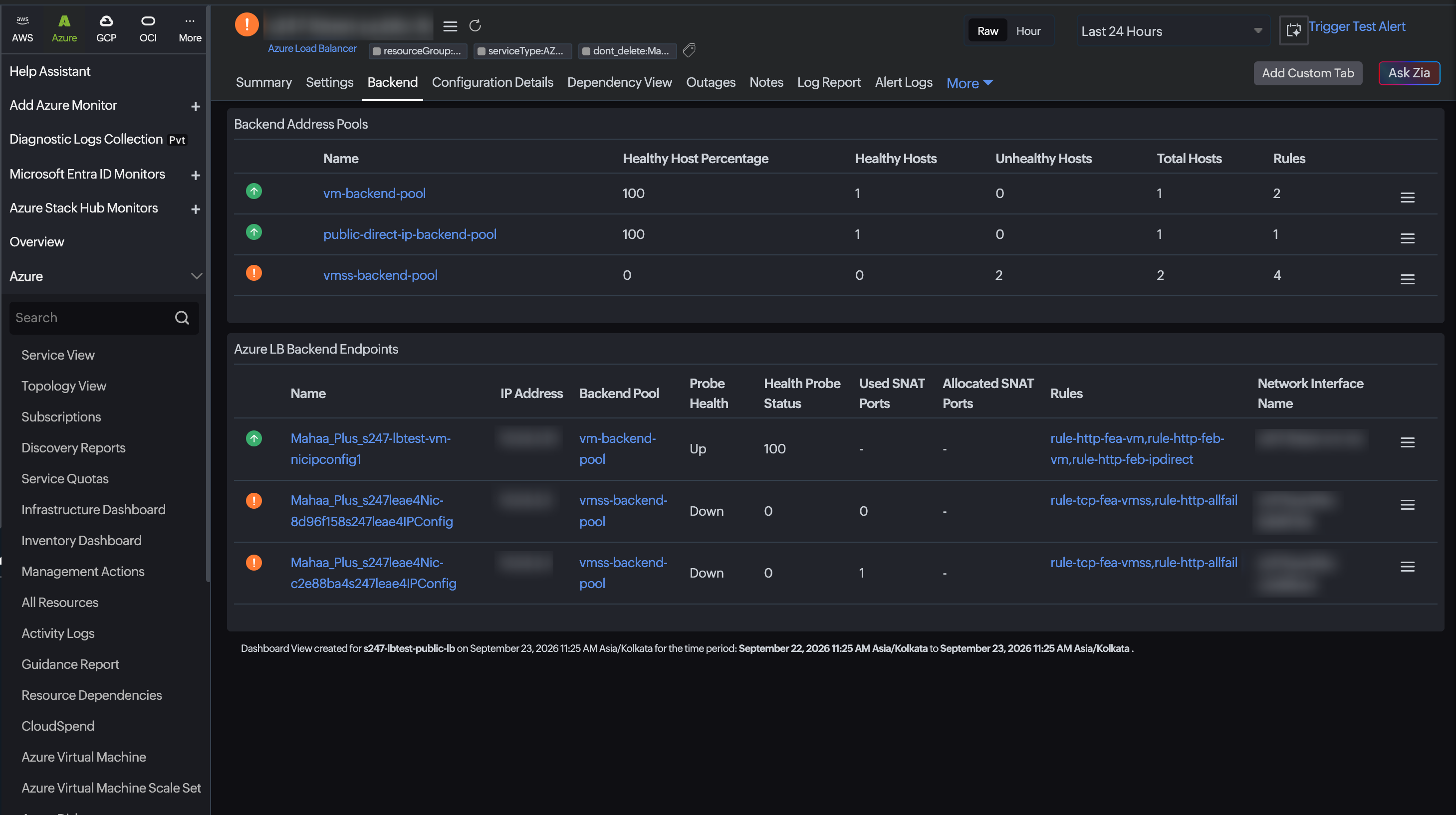Open row menu for 8d96f158 endpoint
The width and height of the screenshot is (1456, 815).
click(1408, 505)
